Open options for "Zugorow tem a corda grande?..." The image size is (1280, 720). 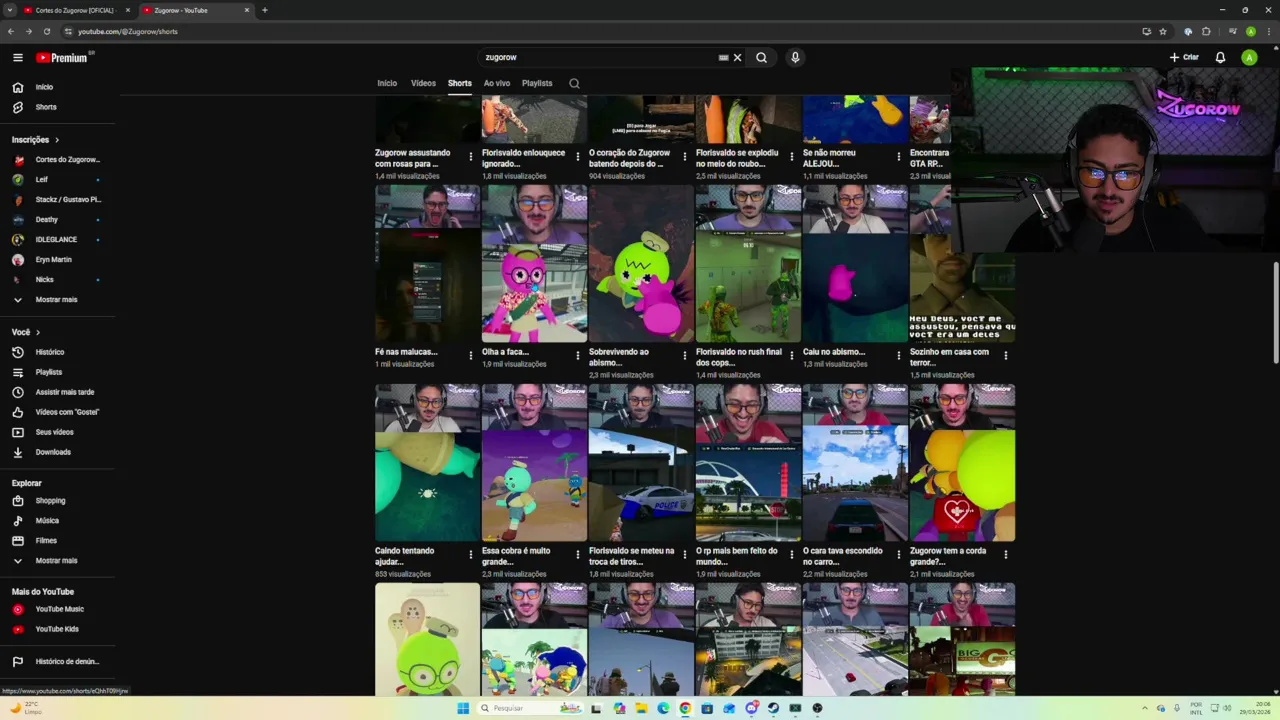(x=1005, y=554)
